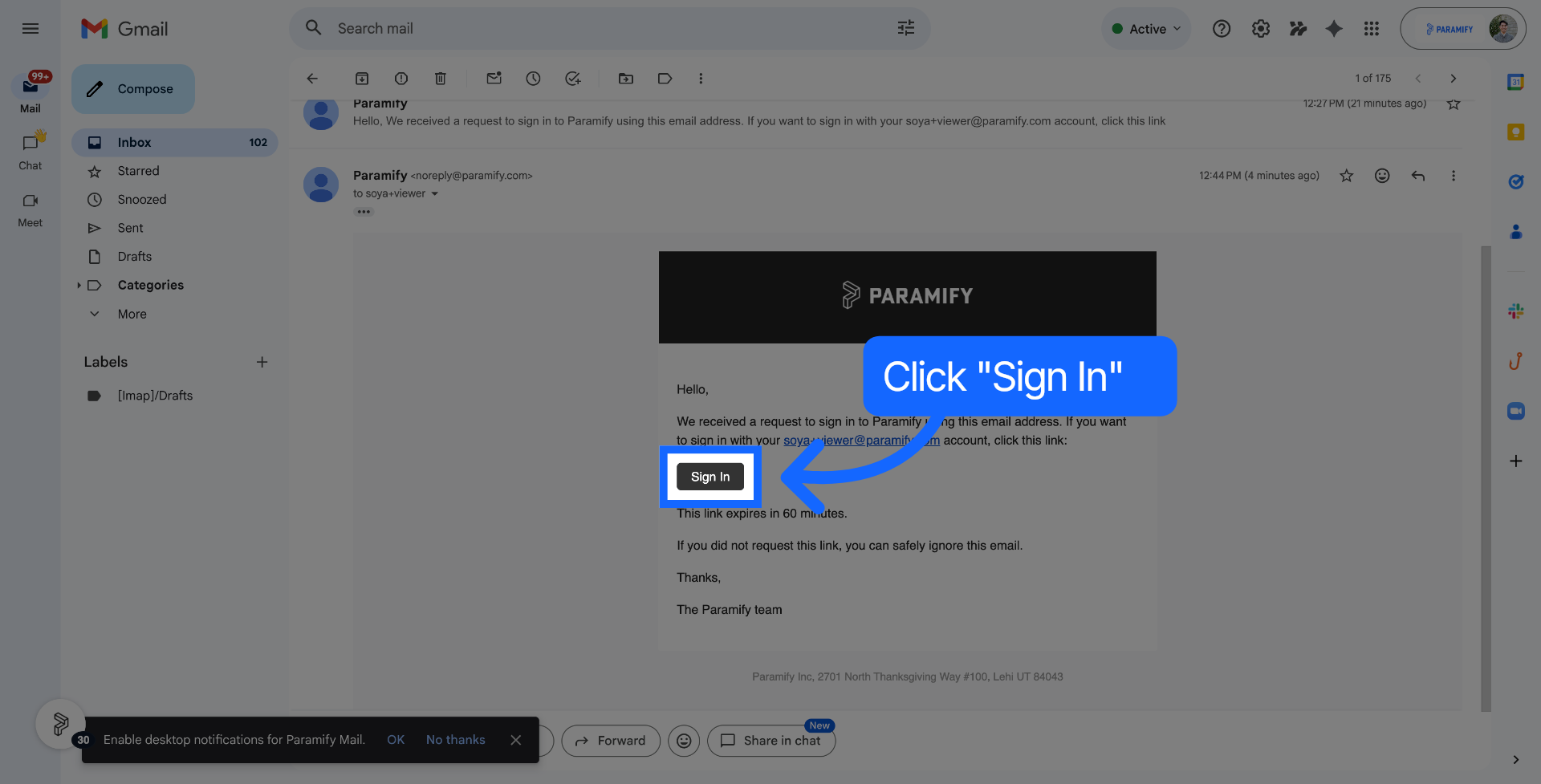
Task: Show recipient details dropdown arrow
Action: 435,194
